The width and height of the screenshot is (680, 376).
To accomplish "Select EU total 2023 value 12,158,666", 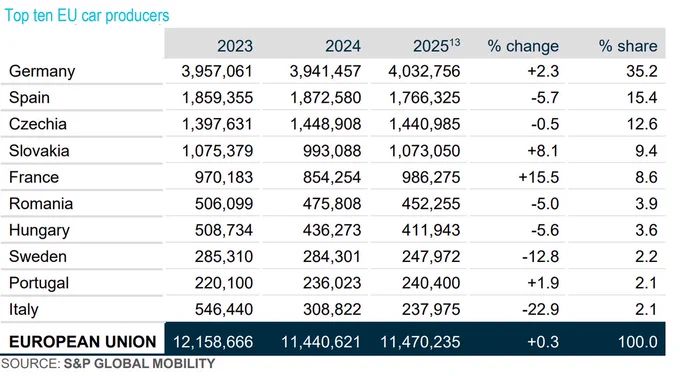I will (x=213, y=342).
